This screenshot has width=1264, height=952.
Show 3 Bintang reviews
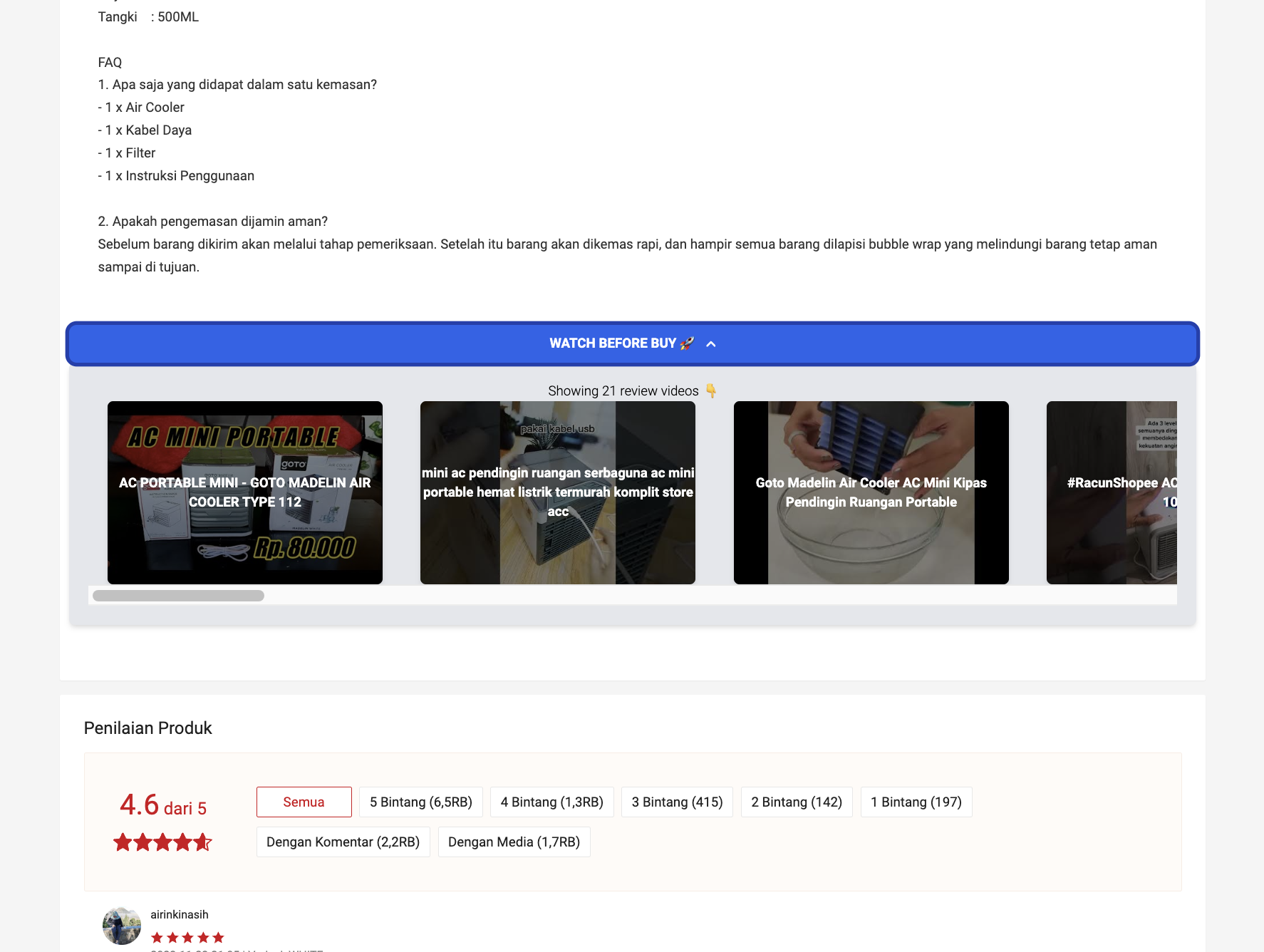pyautogui.click(x=678, y=802)
